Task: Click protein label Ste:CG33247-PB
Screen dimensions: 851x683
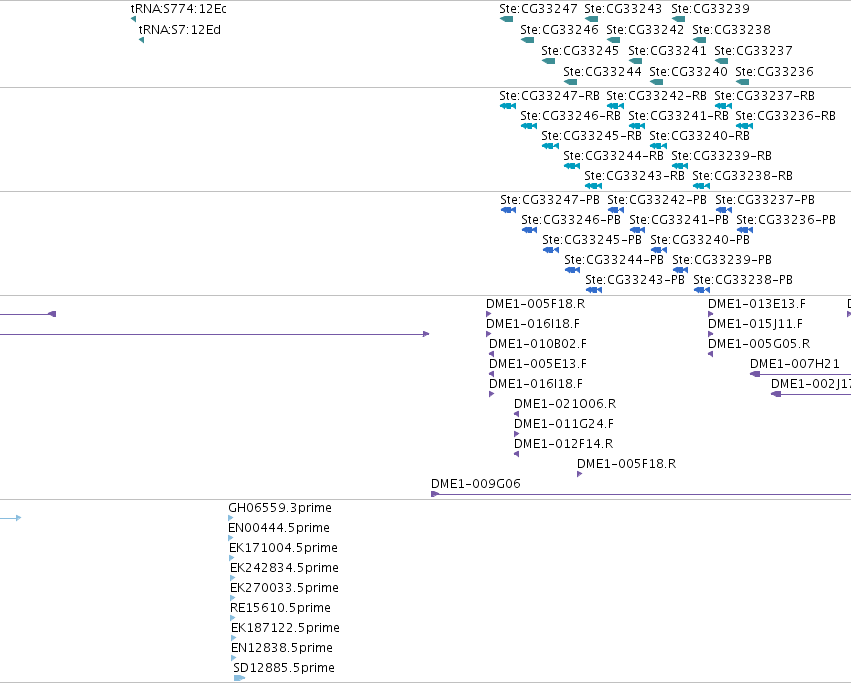Action: (550, 200)
